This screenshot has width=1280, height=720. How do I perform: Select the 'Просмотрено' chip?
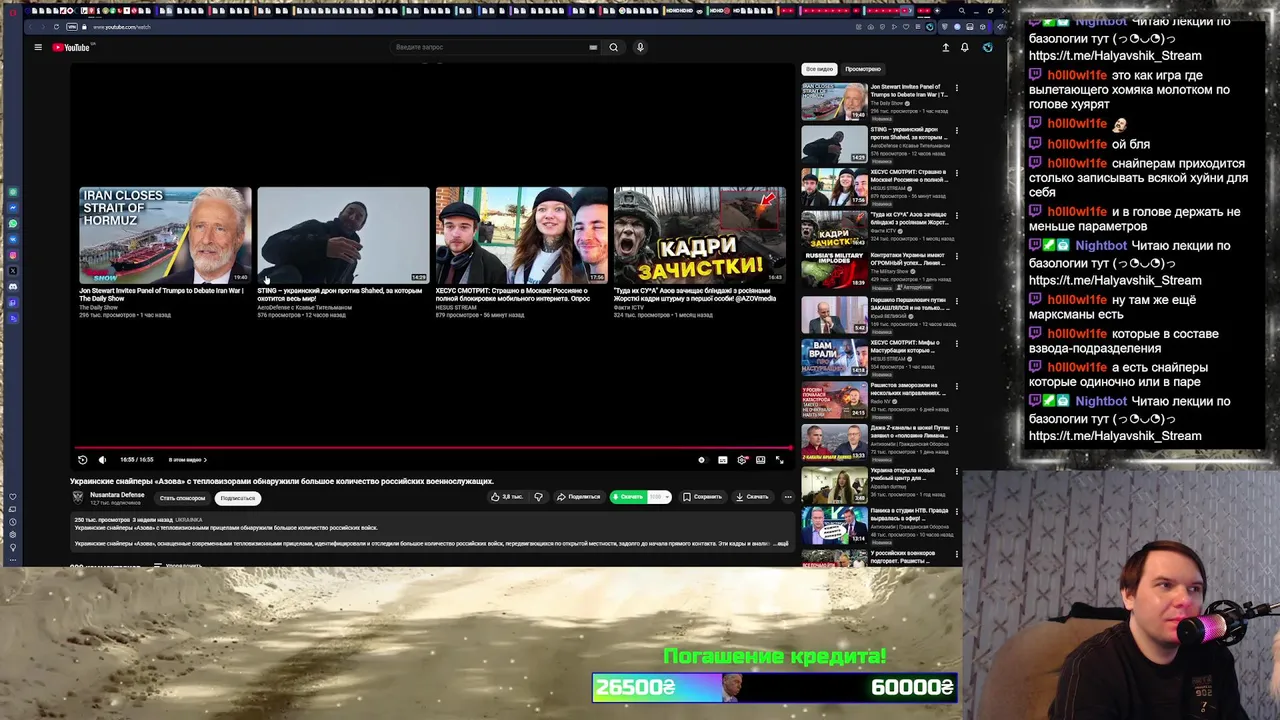pyautogui.click(x=863, y=69)
